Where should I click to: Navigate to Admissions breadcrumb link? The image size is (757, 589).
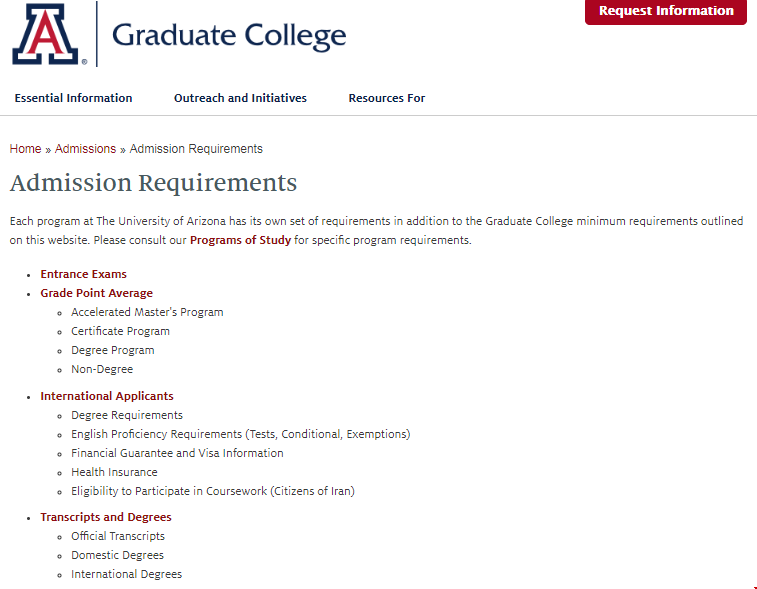(x=85, y=149)
